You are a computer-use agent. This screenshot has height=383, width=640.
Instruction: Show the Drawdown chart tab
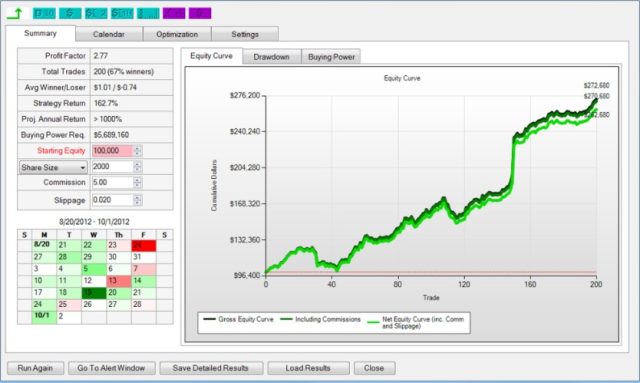point(271,57)
